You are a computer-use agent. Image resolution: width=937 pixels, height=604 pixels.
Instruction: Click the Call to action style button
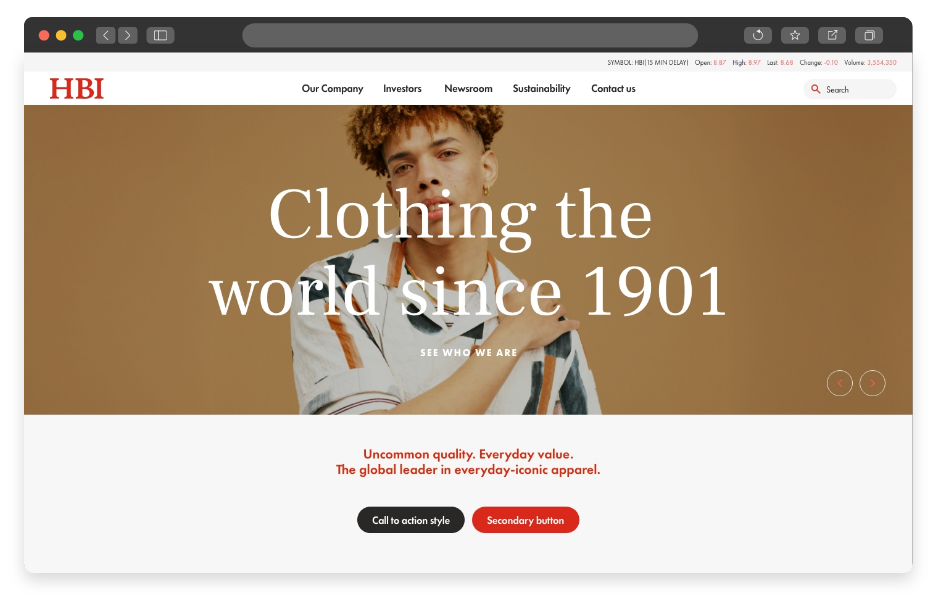click(411, 520)
